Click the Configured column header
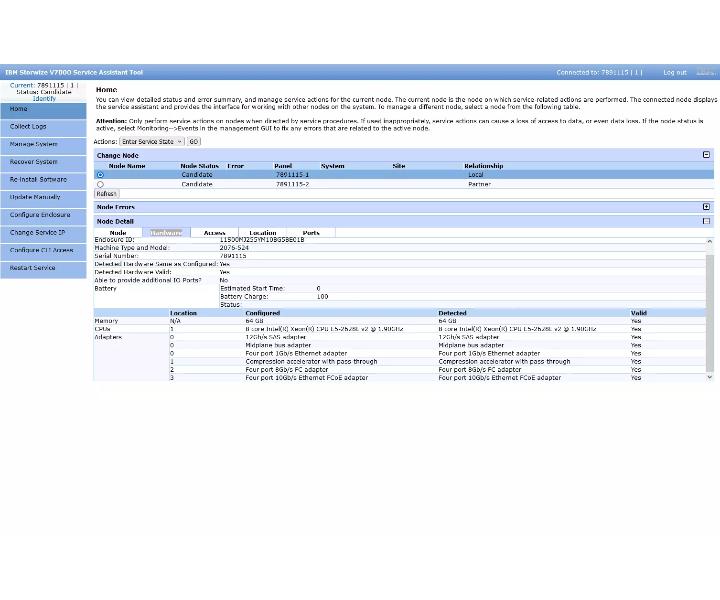Viewport: 720px width, 600px height. [263, 313]
